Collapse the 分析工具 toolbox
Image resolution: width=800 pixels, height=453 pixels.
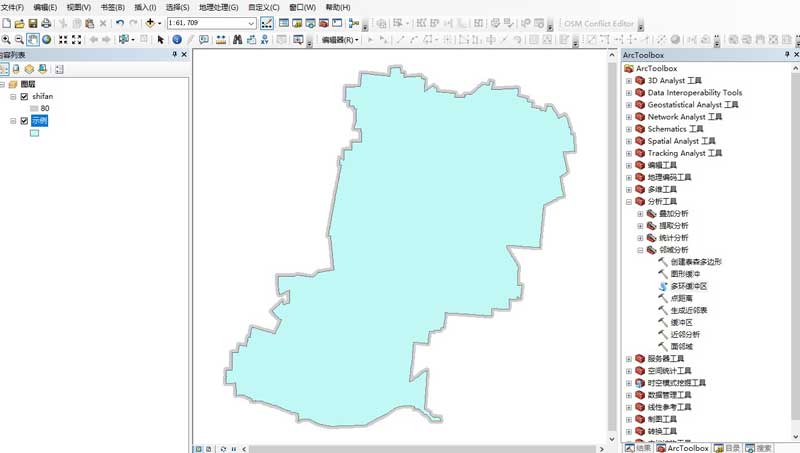(629, 202)
